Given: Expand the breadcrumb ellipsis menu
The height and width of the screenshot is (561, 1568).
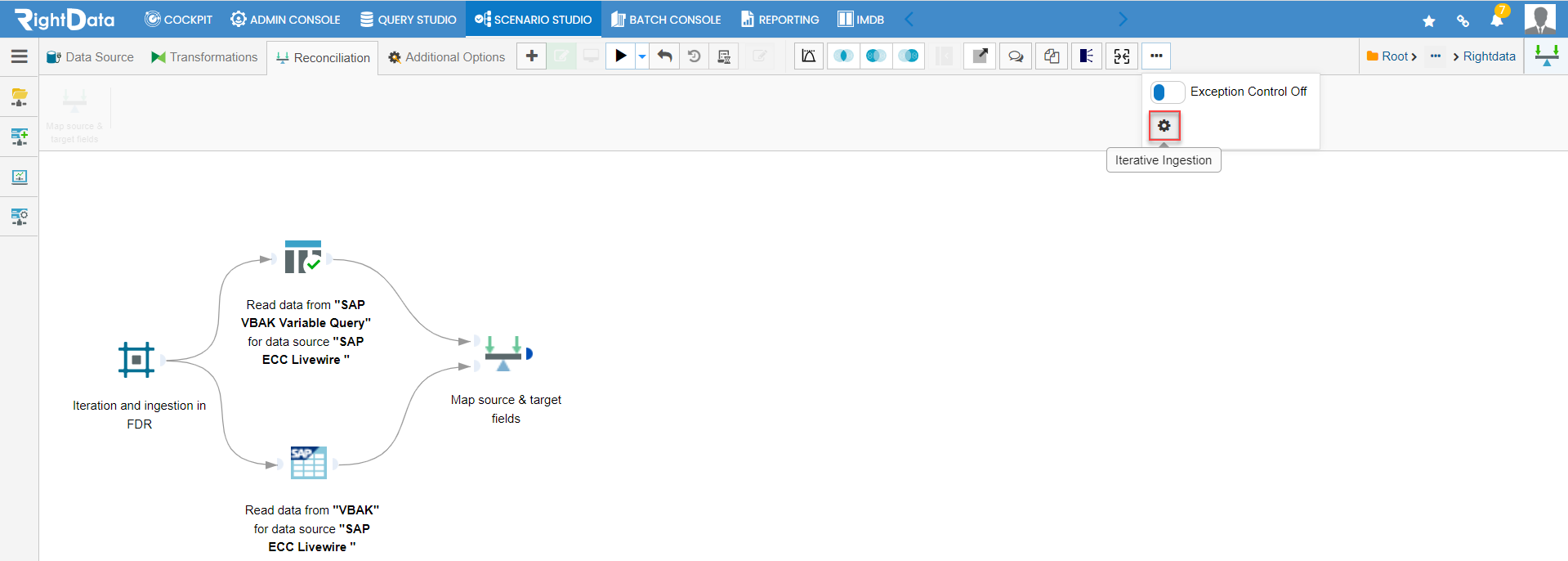Looking at the screenshot, I should tap(1436, 56).
